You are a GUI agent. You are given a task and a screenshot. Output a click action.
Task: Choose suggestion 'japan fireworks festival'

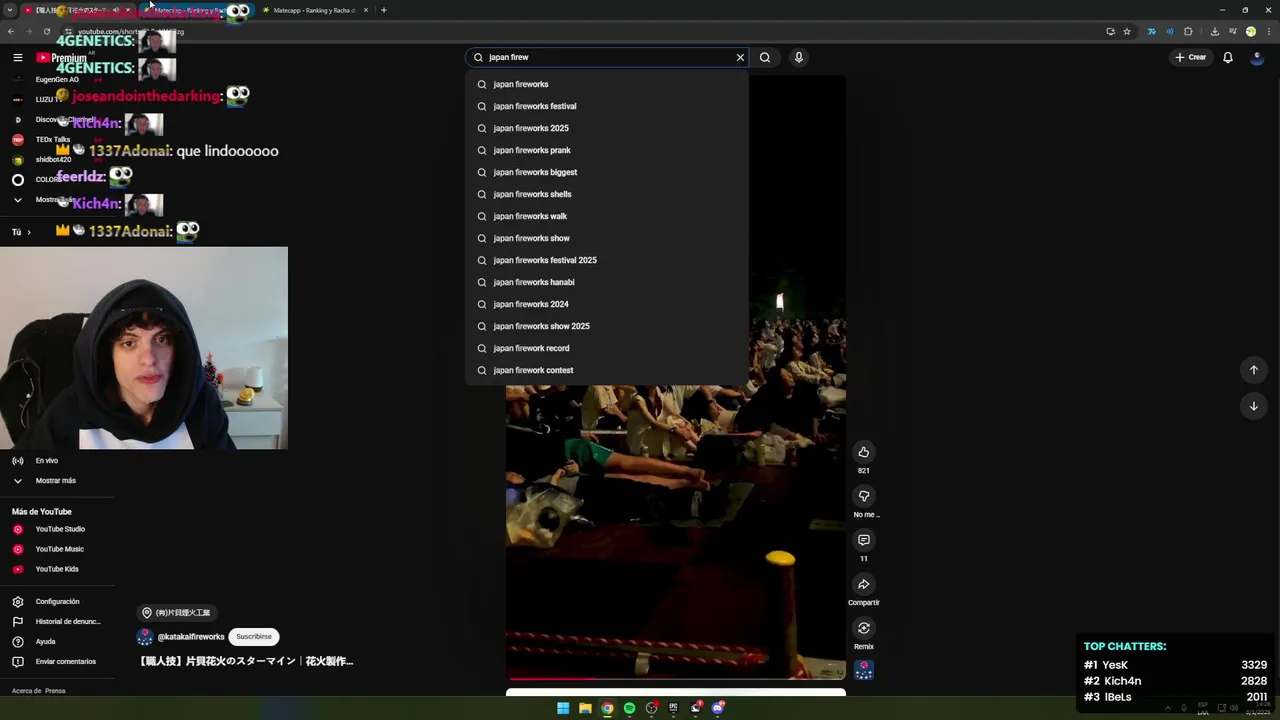607,106
